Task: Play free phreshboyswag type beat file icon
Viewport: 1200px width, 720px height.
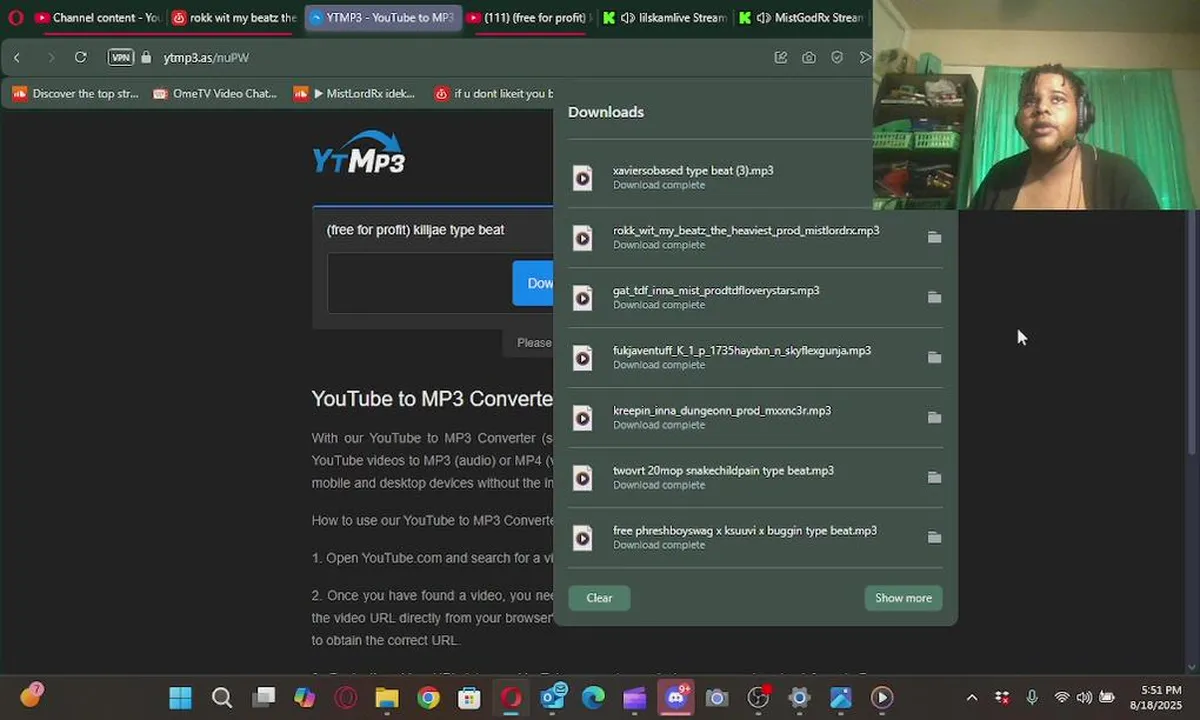Action: tap(583, 538)
